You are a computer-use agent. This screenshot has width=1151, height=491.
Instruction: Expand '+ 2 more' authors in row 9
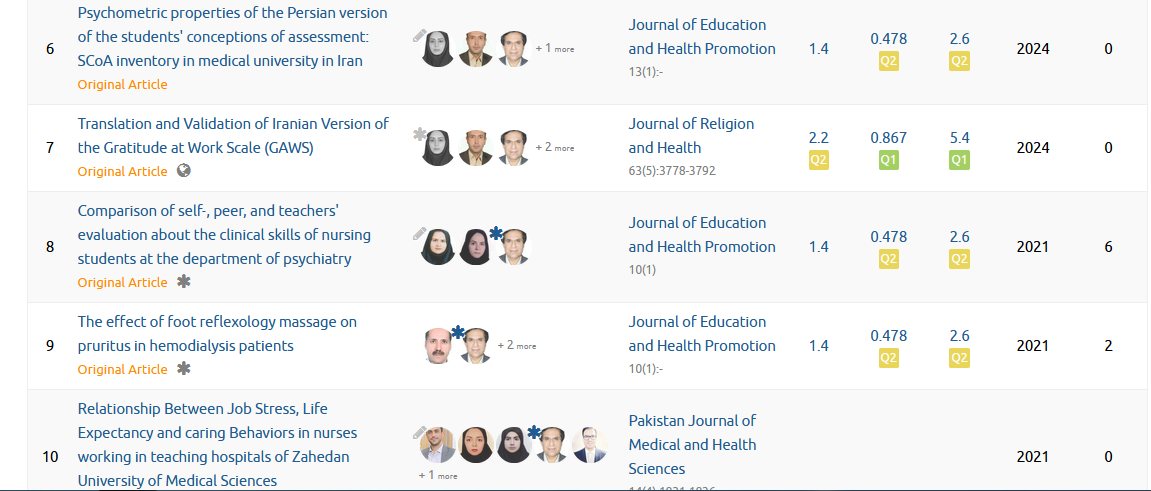click(x=517, y=345)
